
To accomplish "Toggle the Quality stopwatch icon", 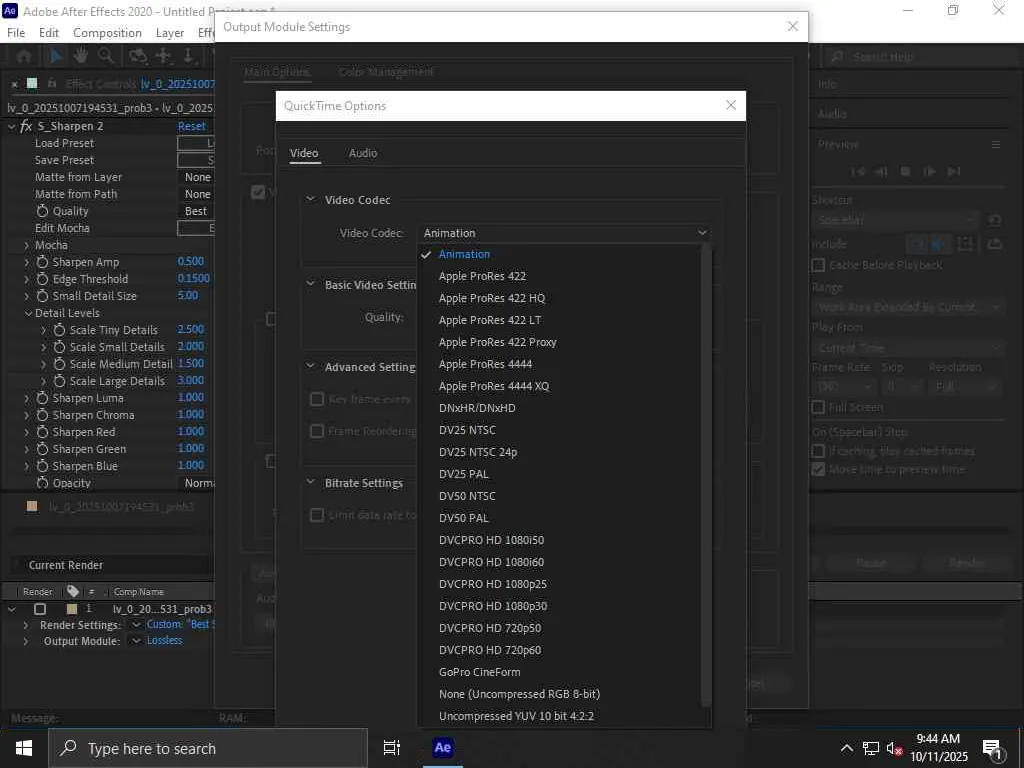I will 42,211.
